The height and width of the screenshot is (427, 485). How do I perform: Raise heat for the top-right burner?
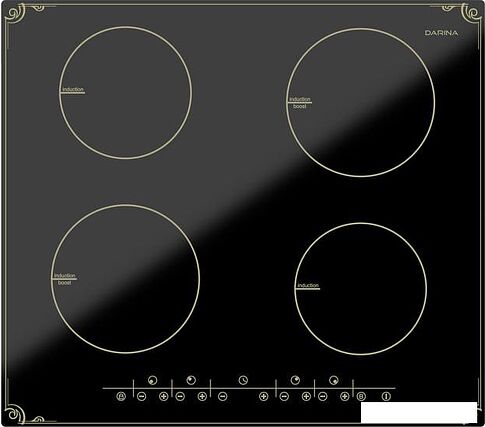pyautogui.click(x=306, y=396)
